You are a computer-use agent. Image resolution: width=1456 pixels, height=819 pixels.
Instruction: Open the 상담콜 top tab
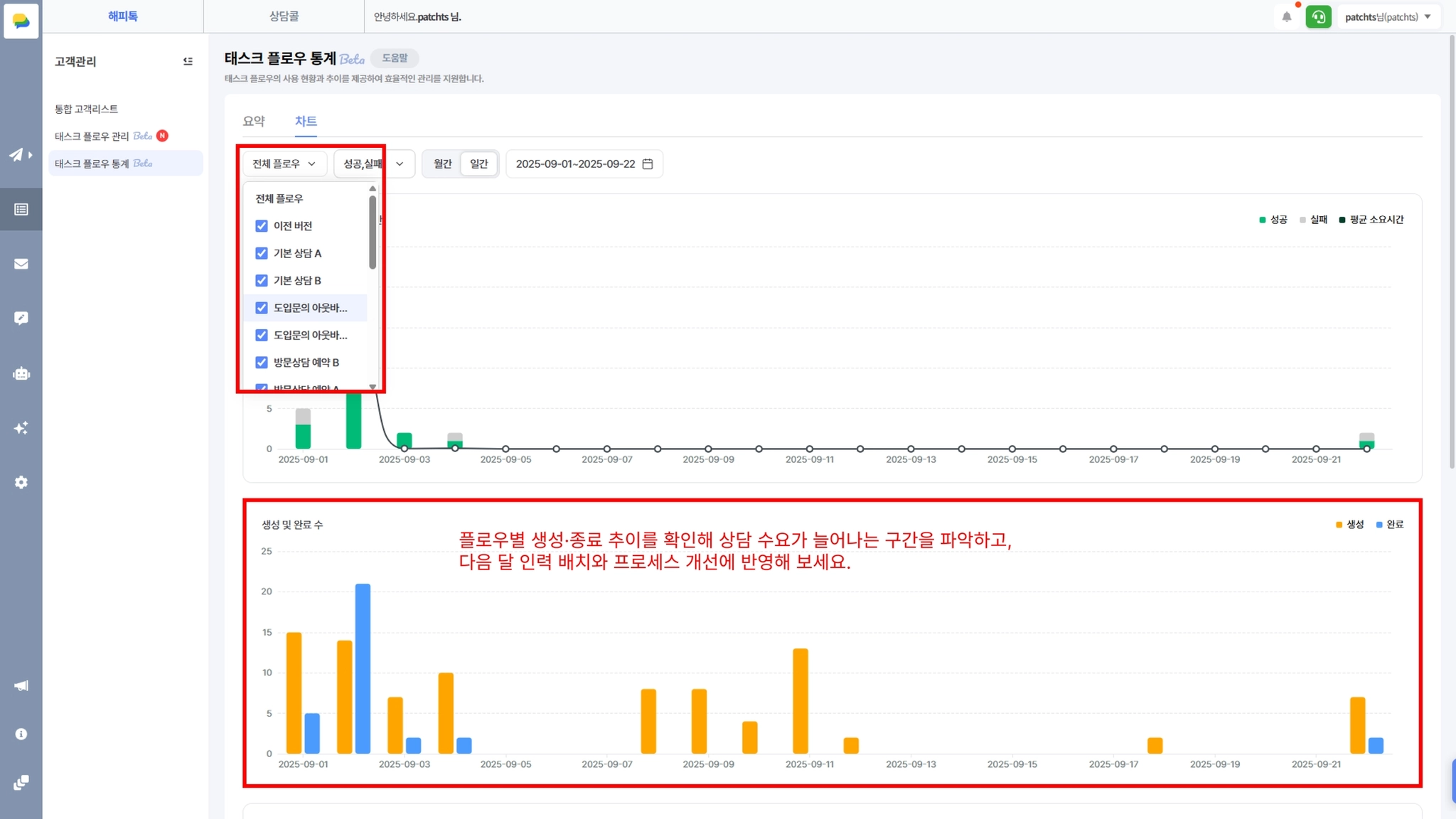pos(284,16)
